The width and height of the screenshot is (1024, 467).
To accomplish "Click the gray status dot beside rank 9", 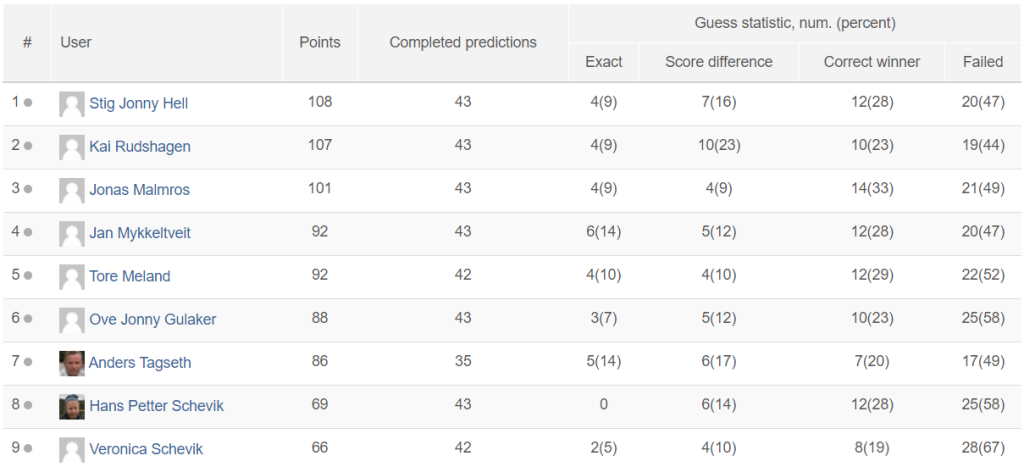I will click(x=28, y=449).
